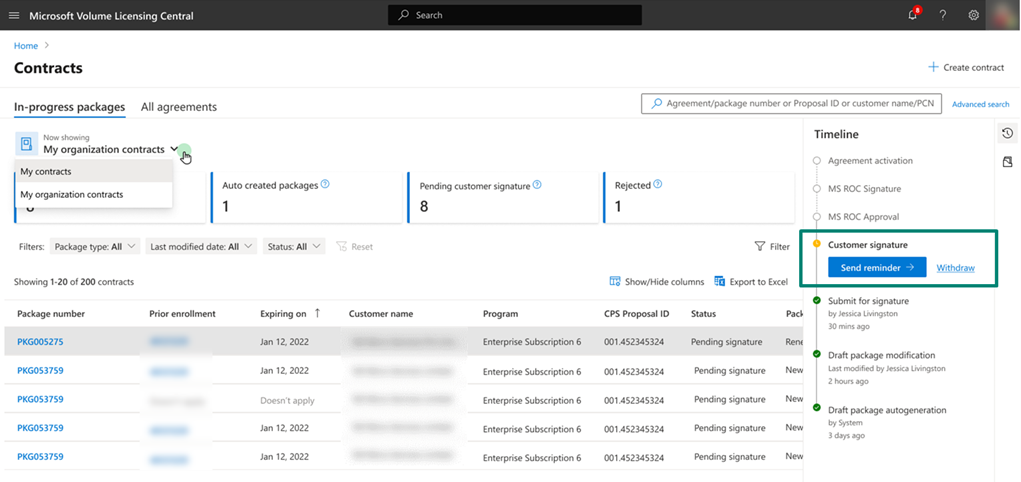Click the Send reminder button

coord(877,267)
